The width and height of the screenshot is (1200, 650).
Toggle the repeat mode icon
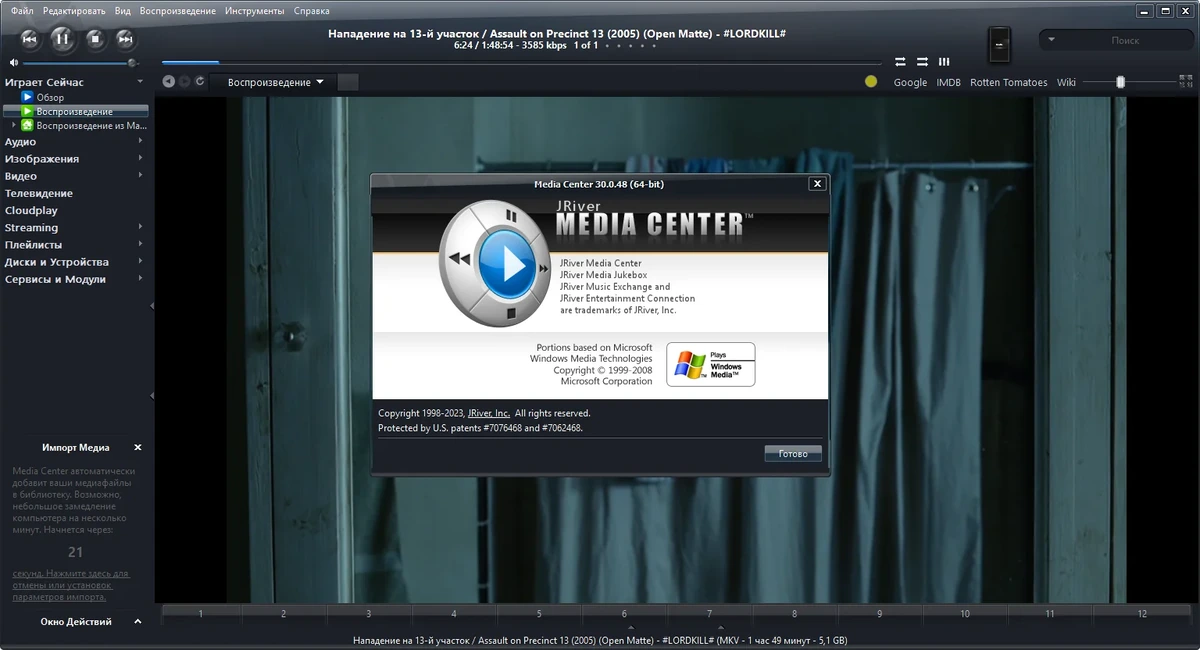900,62
